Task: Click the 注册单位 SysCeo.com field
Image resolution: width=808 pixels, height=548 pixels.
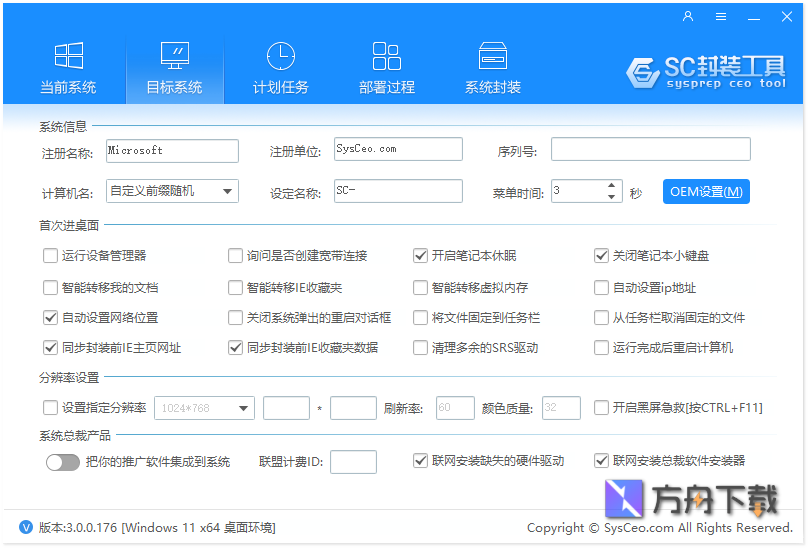Action: [398, 149]
